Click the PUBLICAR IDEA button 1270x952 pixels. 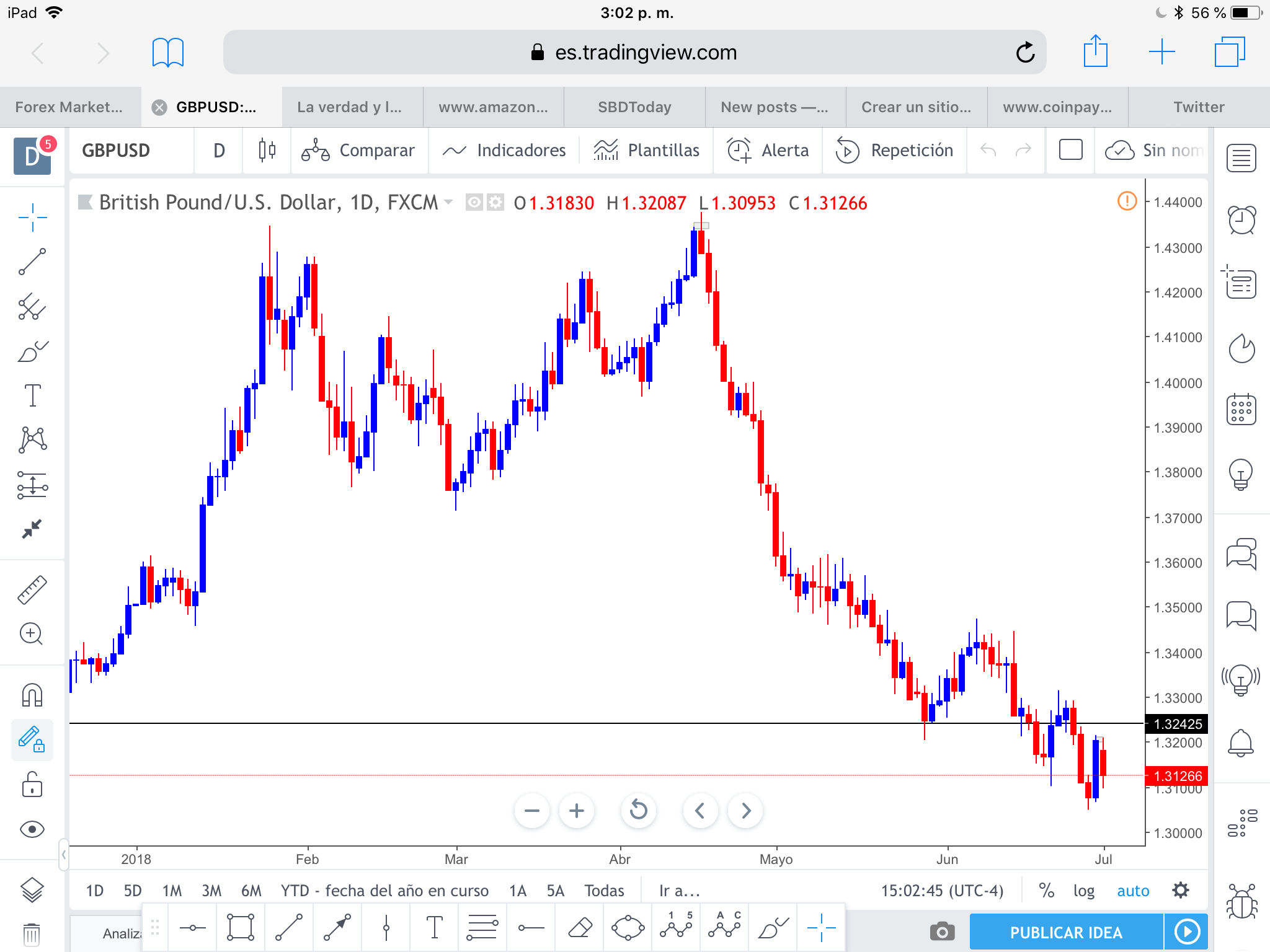coord(1065,932)
